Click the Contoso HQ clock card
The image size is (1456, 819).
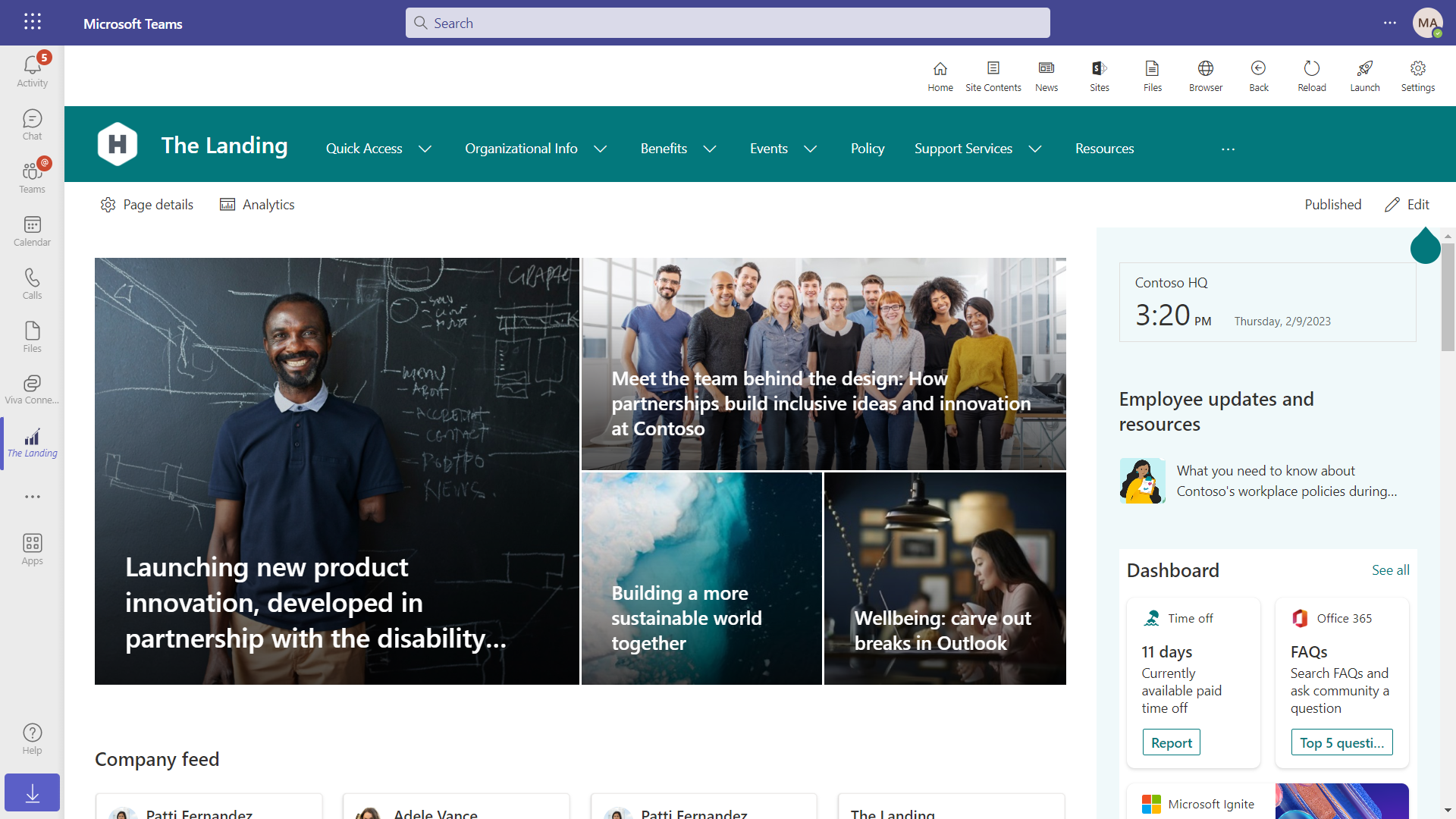(x=1267, y=302)
